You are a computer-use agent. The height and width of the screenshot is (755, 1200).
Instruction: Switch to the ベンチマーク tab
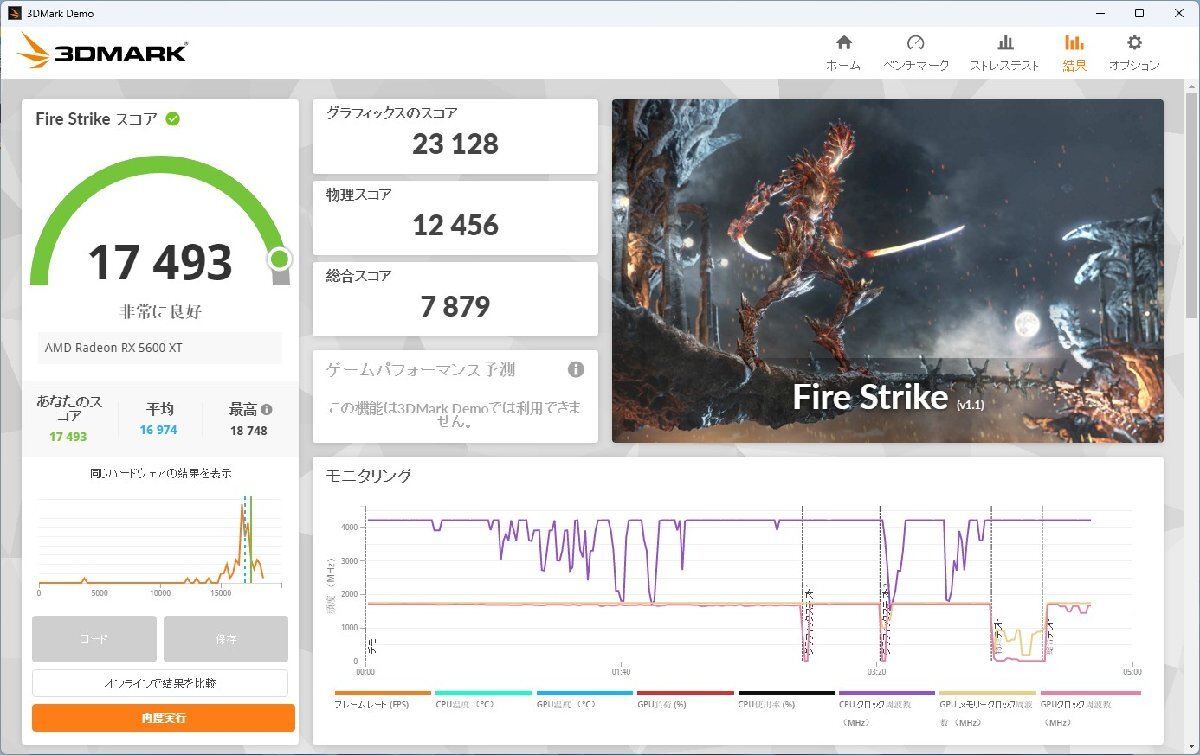(x=915, y=53)
